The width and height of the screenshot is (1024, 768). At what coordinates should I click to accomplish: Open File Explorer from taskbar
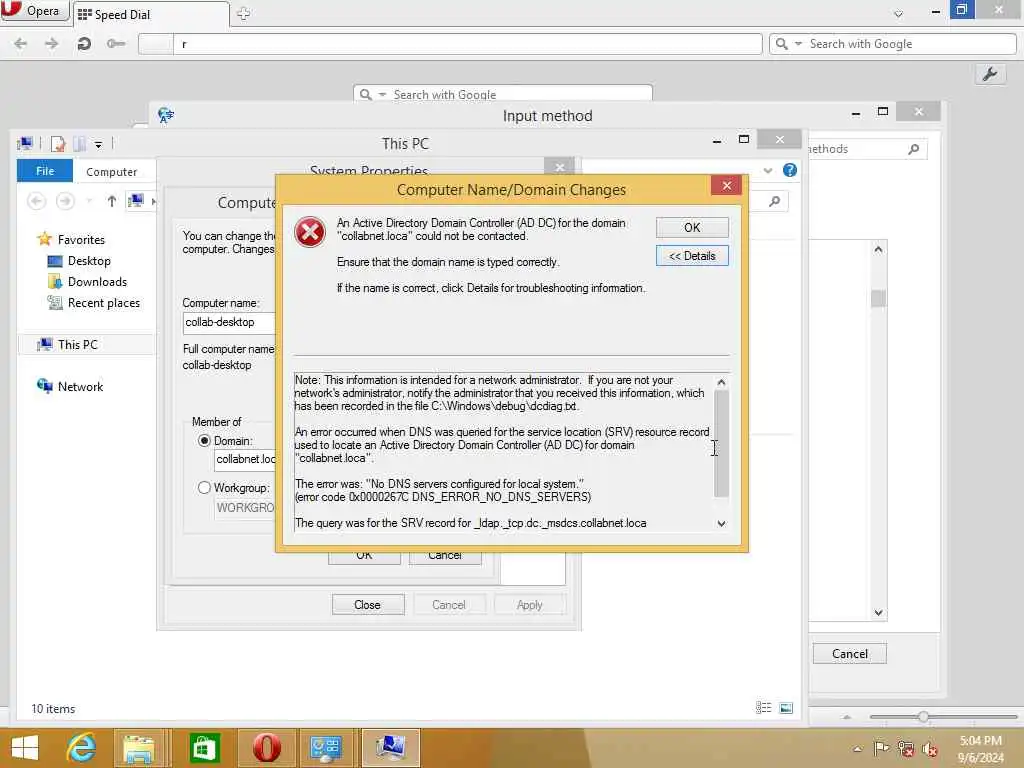click(x=138, y=748)
